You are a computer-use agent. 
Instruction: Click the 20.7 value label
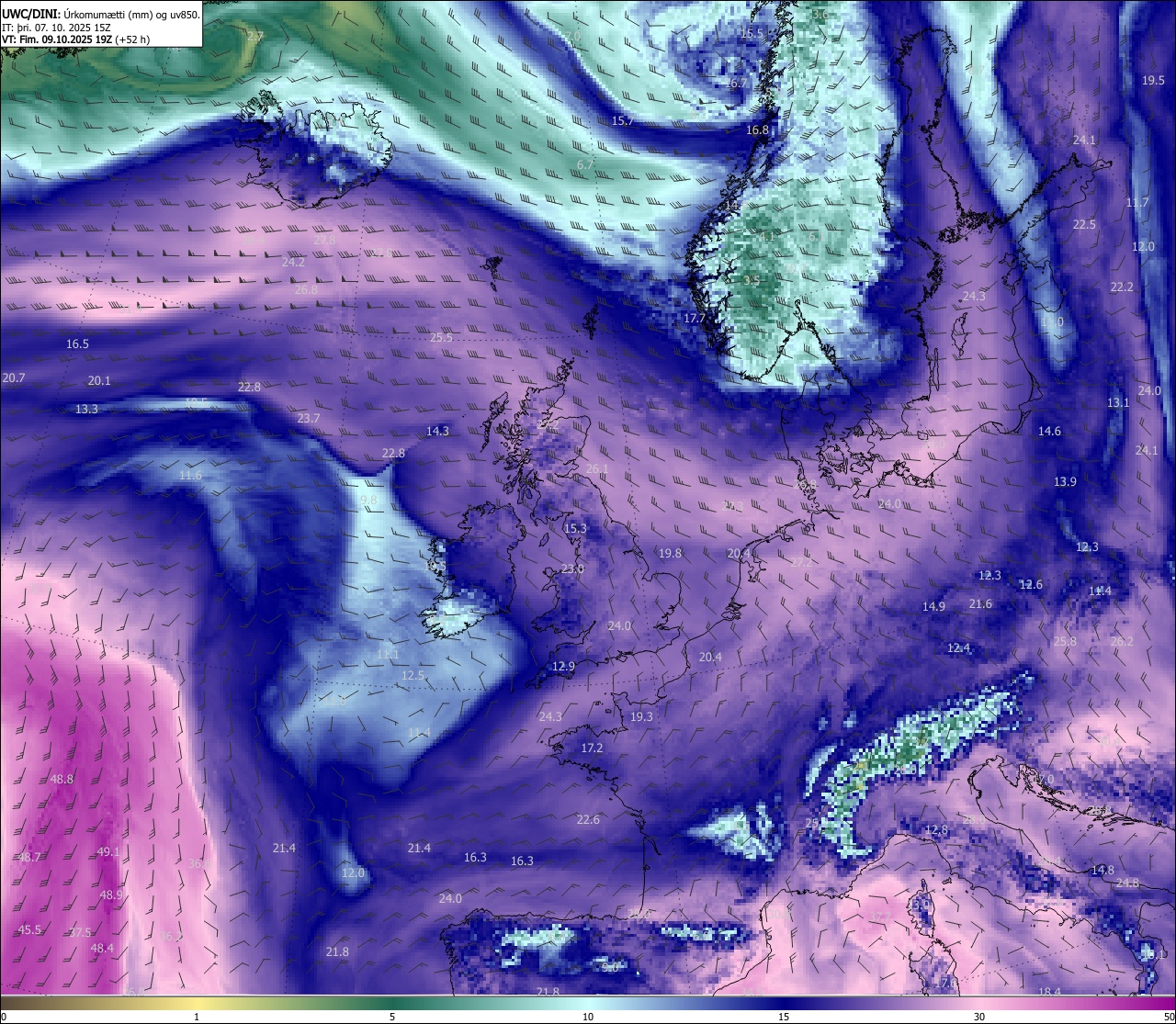click(x=14, y=378)
